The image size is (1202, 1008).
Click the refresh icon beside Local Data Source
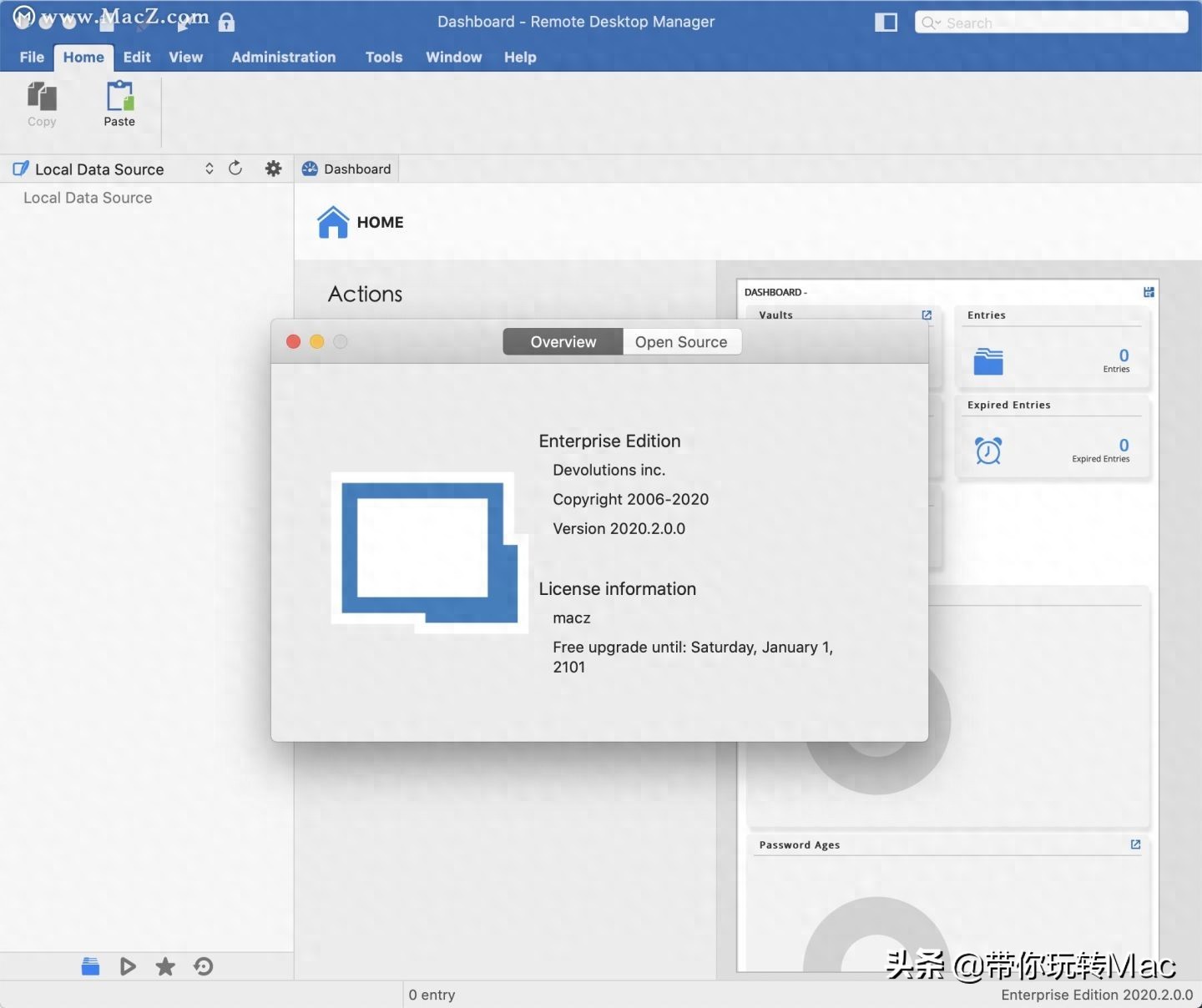[x=235, y=169]
